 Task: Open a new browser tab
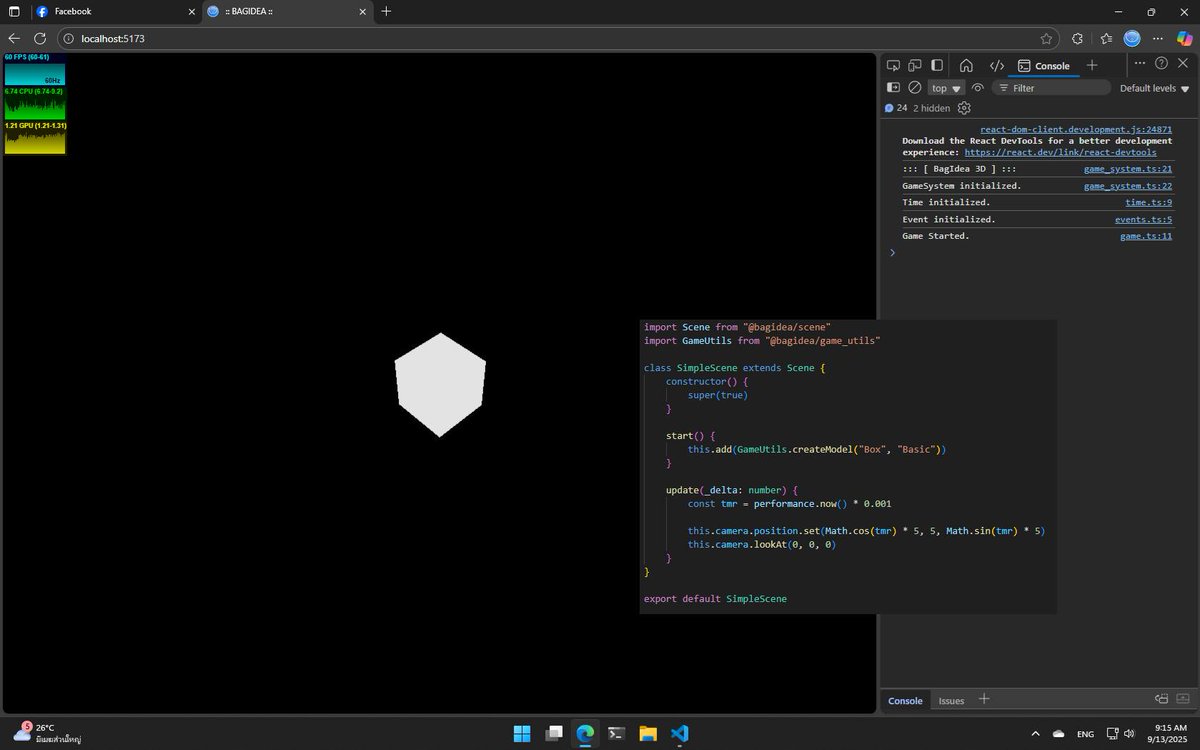tap(386, 11)
